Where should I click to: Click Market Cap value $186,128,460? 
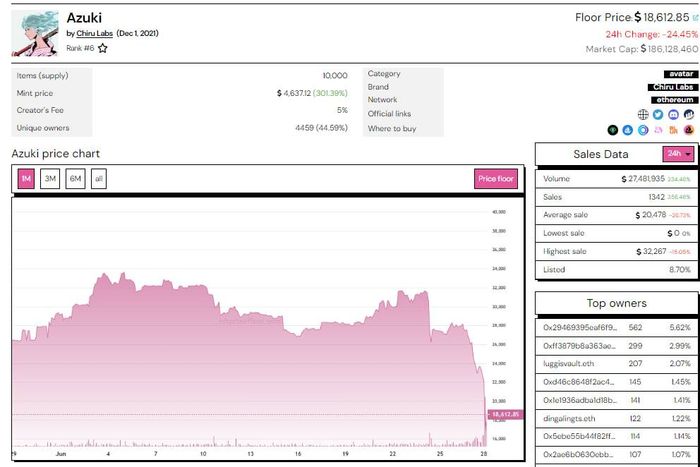coord(669,49)
